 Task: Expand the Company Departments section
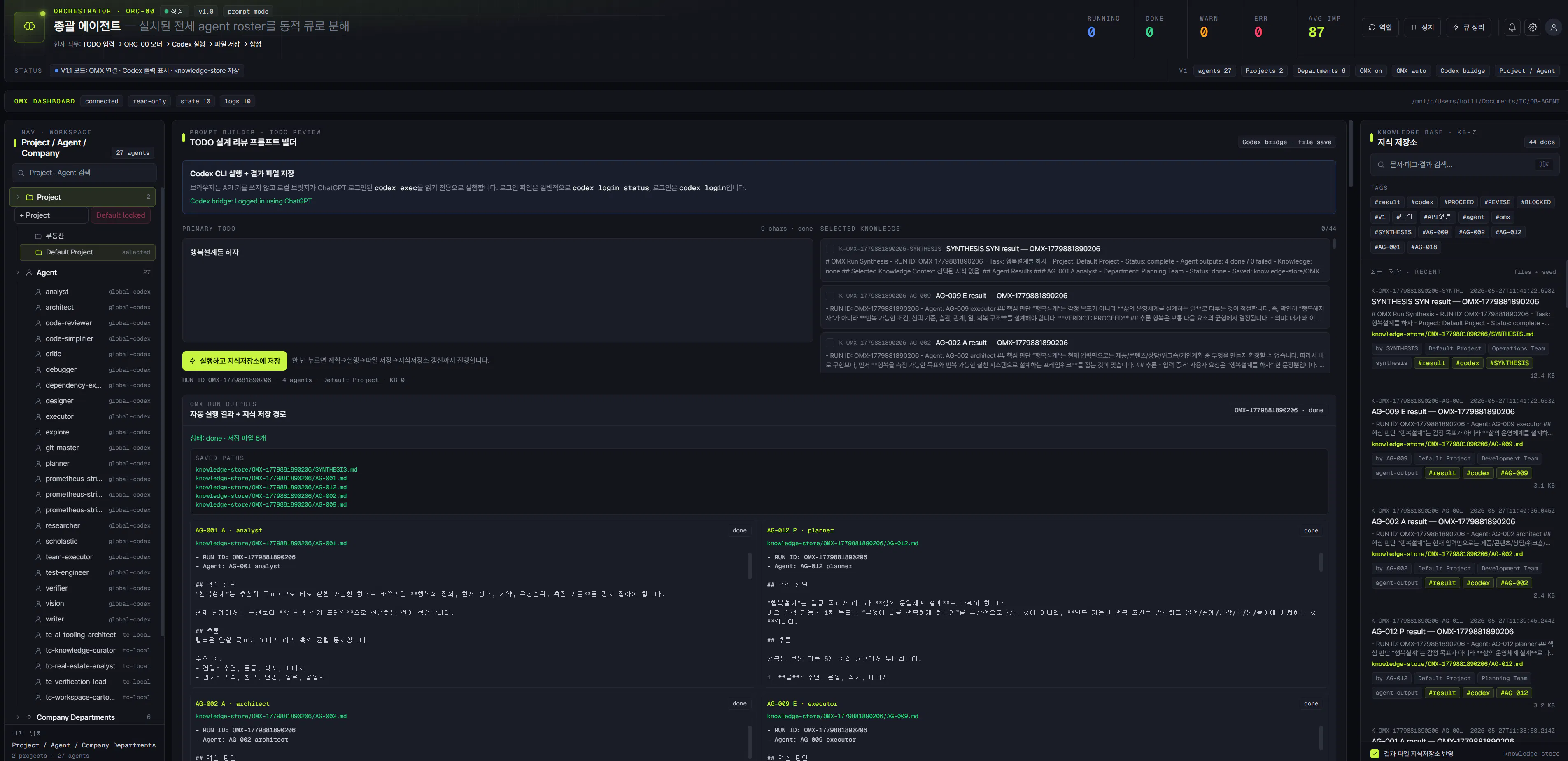[x=18, y=717]
